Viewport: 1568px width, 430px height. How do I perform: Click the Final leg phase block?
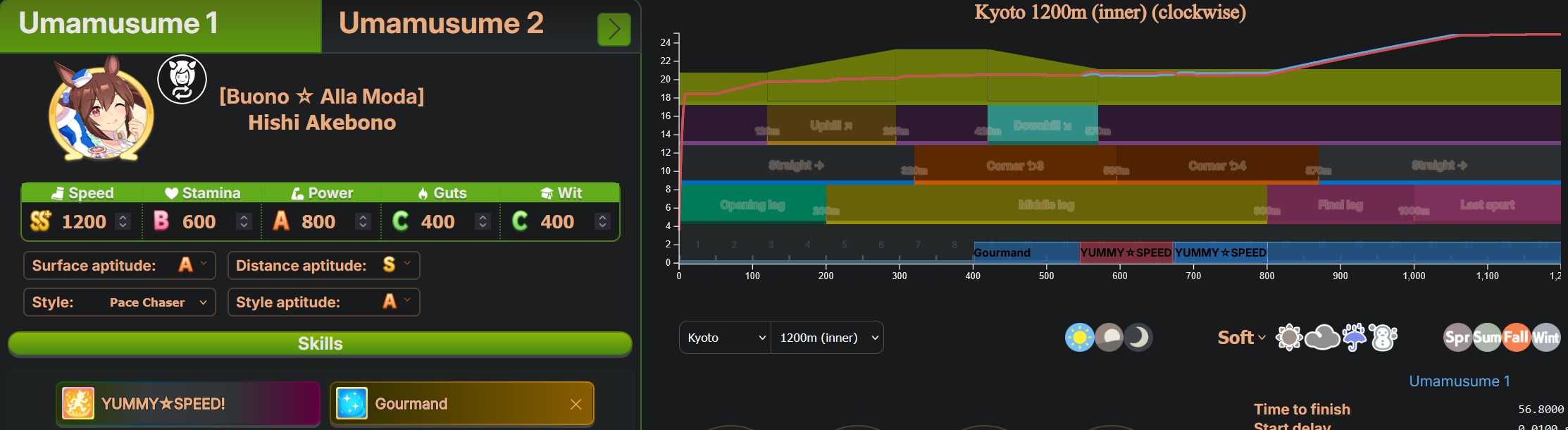pos(1340,204)
